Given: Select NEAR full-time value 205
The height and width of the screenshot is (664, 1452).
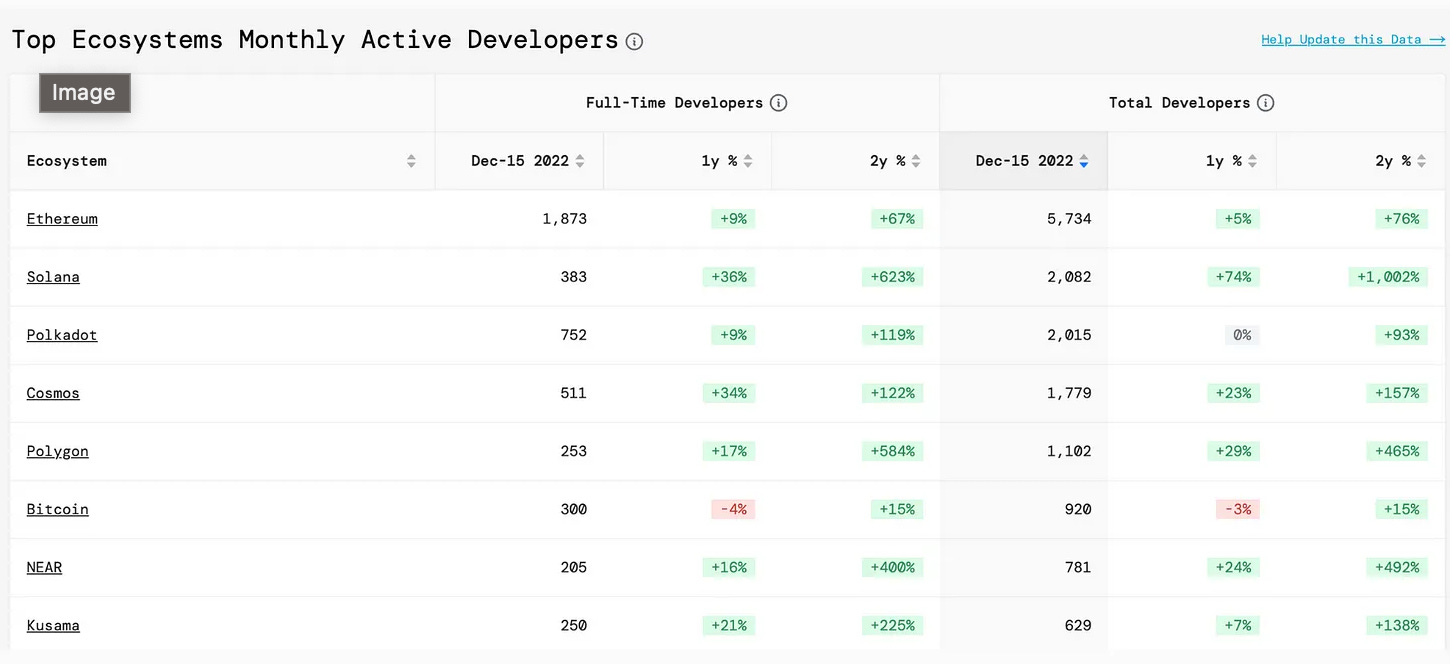Looking at the screenshot, I should pyautogui.click(x=574, y=567).
